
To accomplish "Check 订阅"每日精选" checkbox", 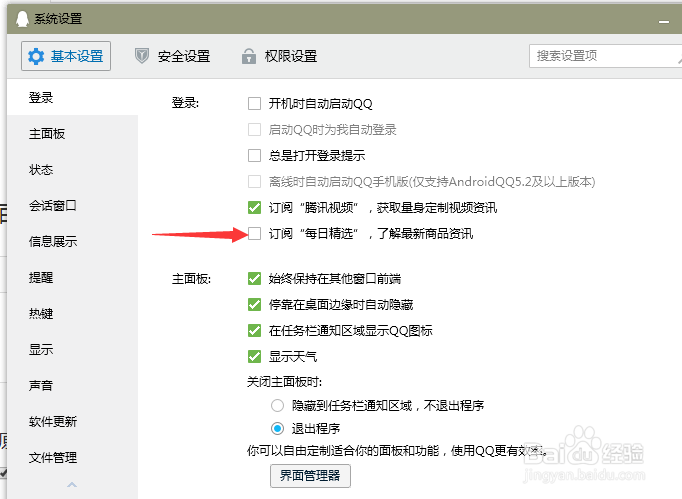I will coord(254,234).
